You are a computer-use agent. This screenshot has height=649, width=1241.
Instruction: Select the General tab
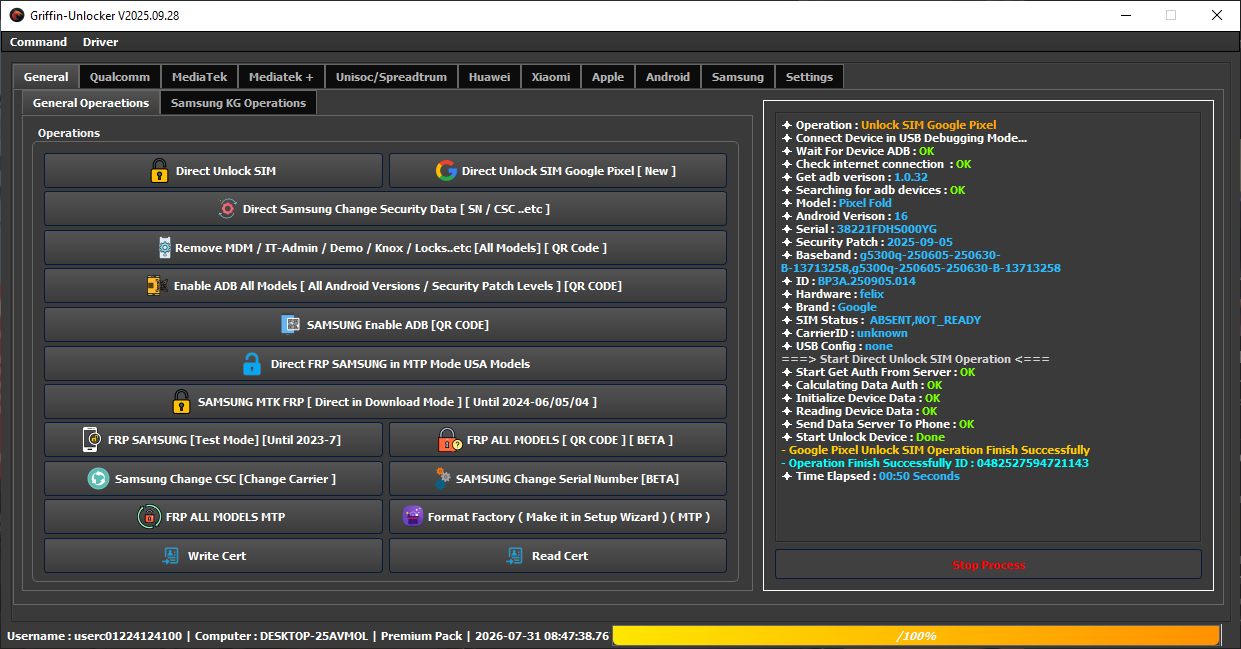pyautogui.click(x=46, y=76)
